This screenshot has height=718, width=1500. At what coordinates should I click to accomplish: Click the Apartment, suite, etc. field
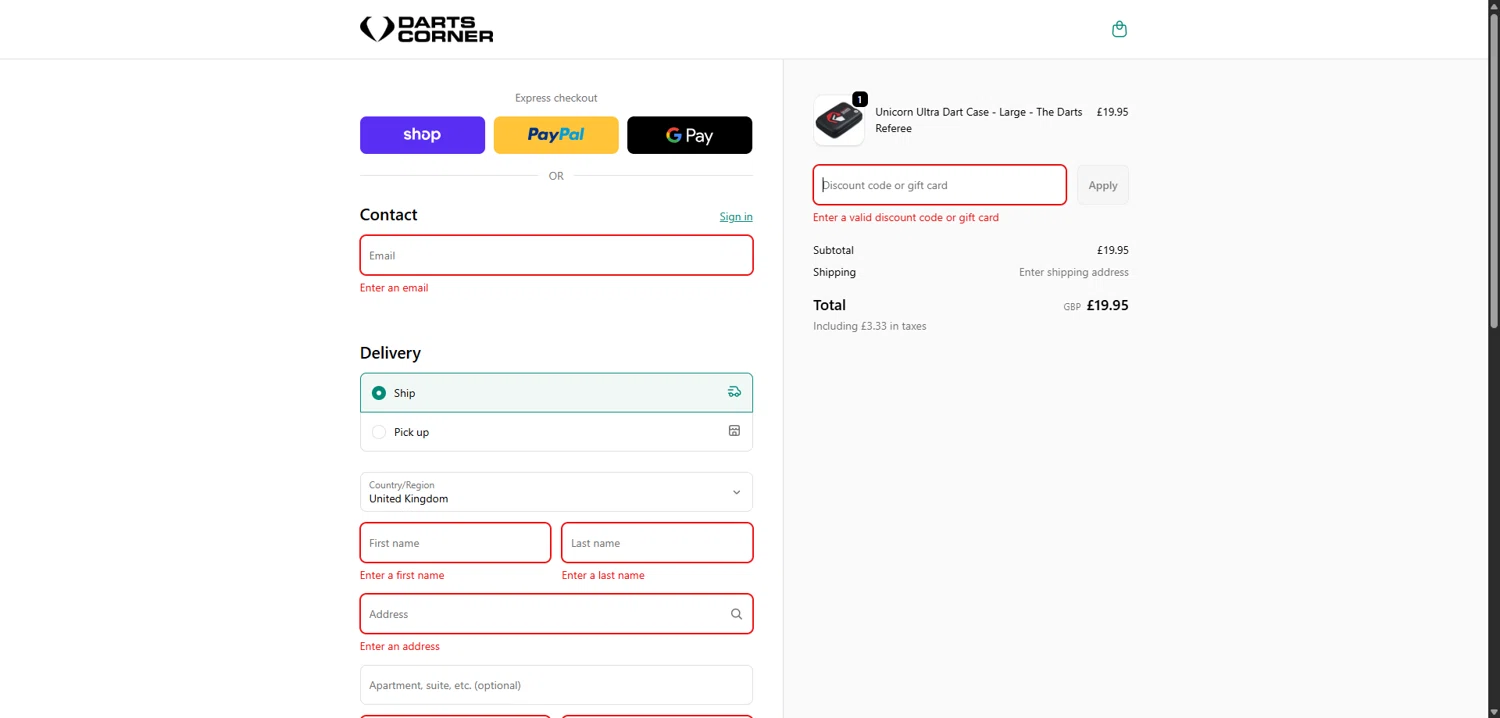coord(556,685)
